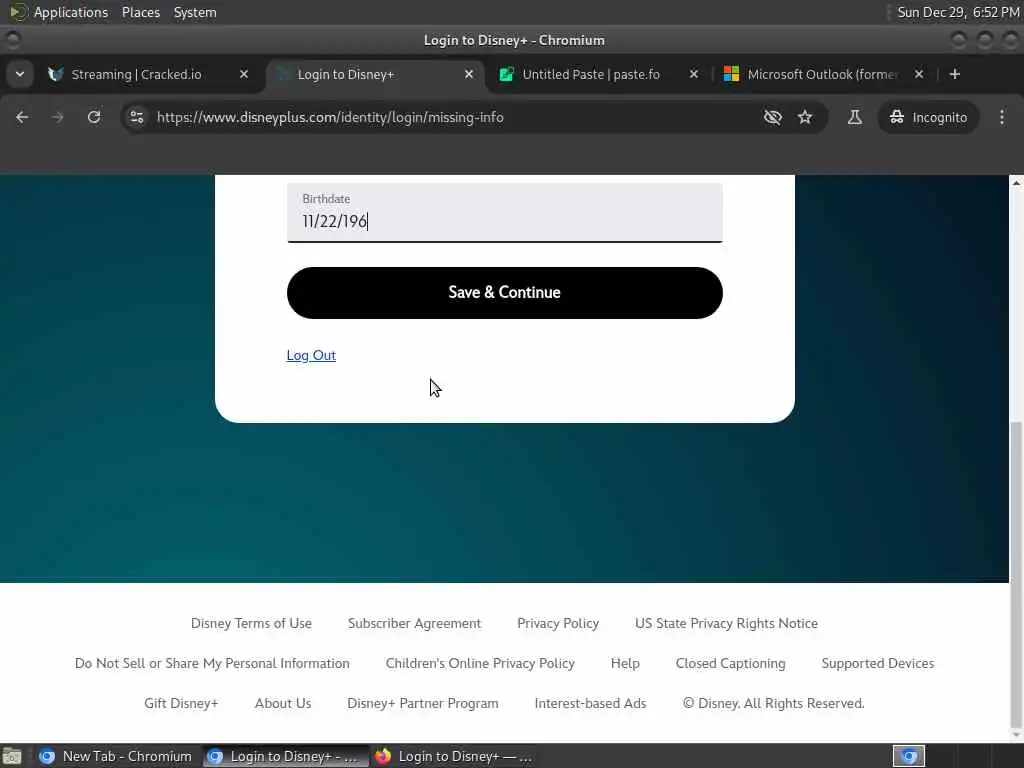Open Do Not Sell or Share link
Viewport: 1024px width, 768px height.
coord(212,663)
